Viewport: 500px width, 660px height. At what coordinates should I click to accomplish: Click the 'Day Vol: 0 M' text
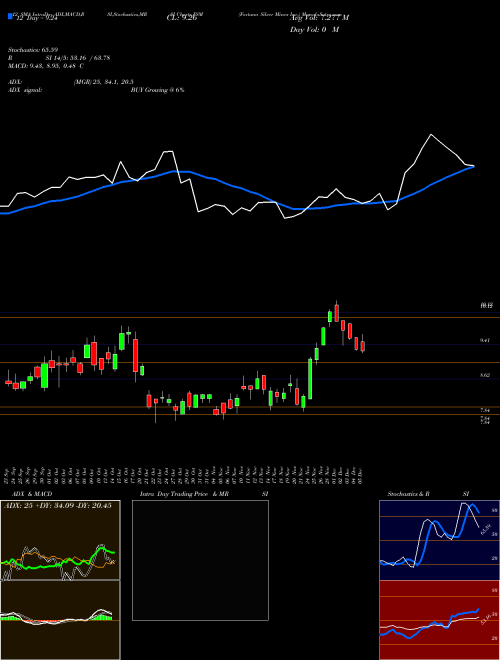pyautogui.click(x=314, y=30)
